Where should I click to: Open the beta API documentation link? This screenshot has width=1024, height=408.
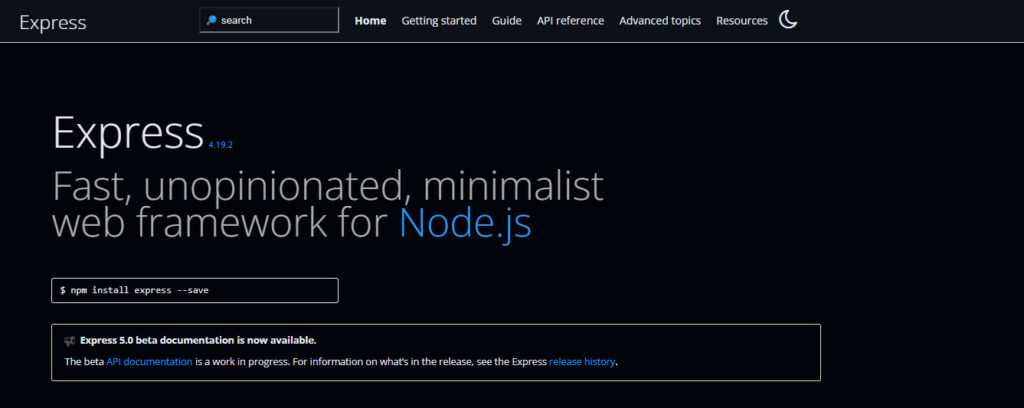coord(150,362)
